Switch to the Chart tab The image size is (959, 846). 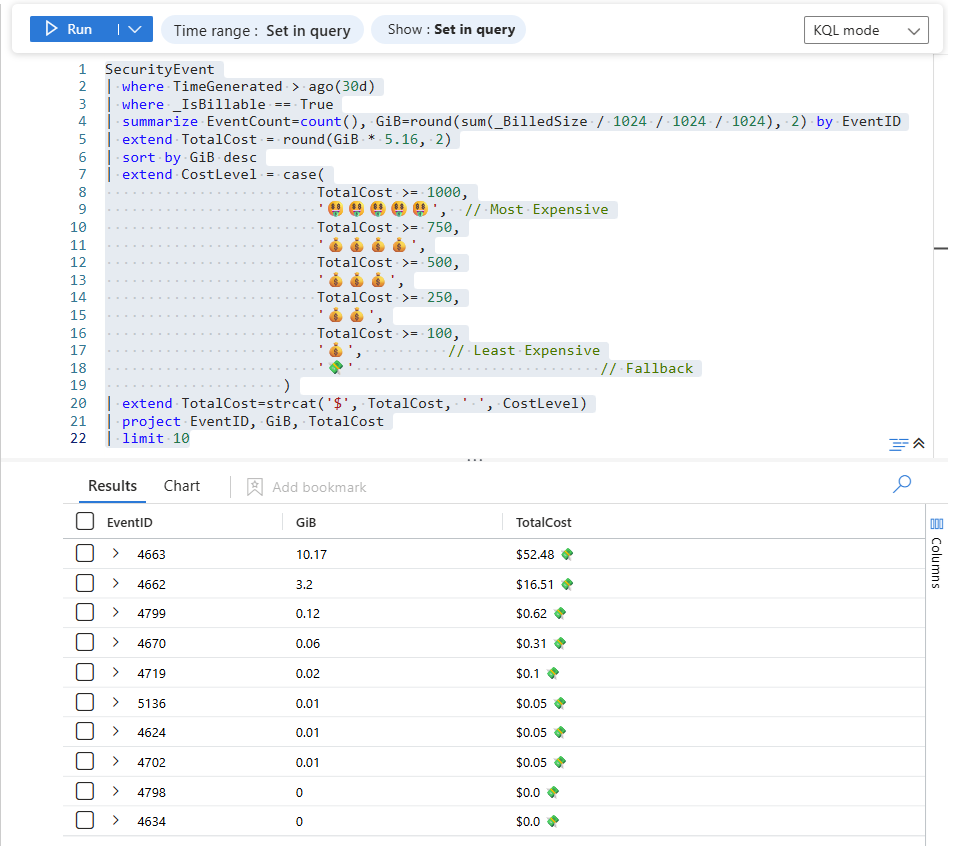coord(182,486)
